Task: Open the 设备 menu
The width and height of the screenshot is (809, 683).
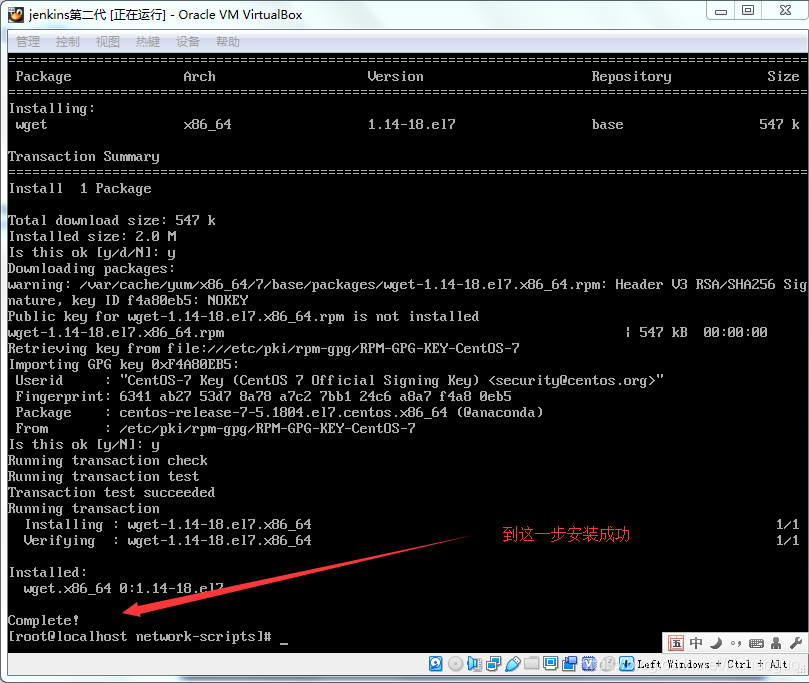Action: coord(187,42)
